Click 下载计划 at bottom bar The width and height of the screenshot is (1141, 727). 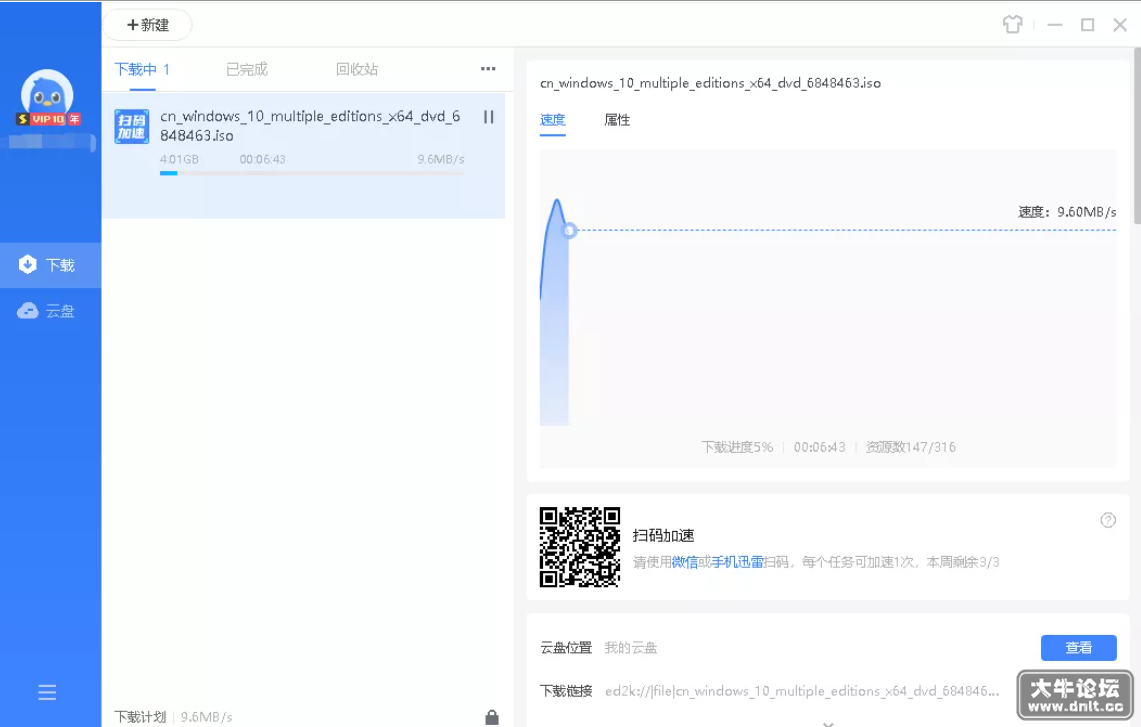[140, 717]
